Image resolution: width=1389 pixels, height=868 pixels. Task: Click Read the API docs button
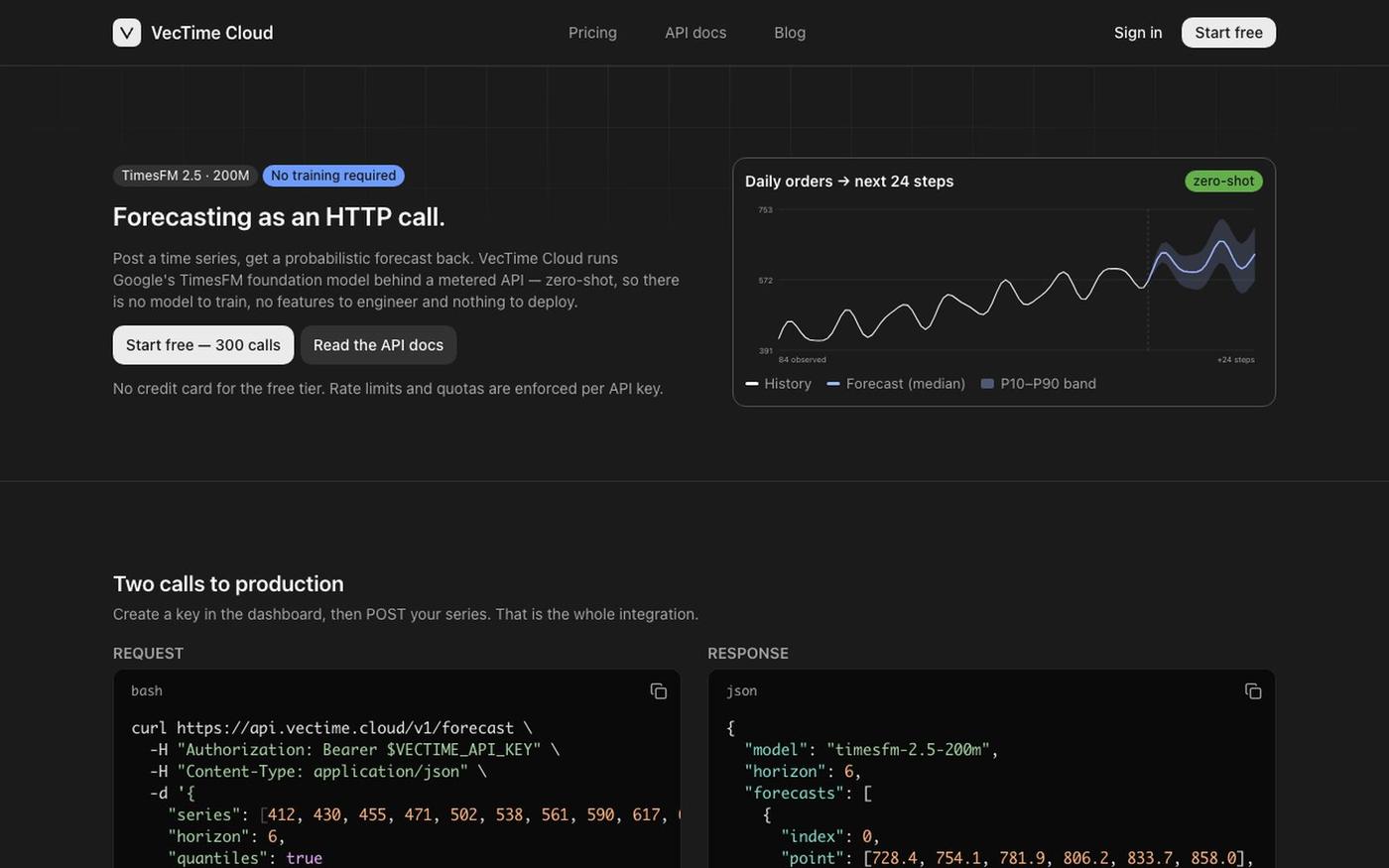(x=378, y=345)
